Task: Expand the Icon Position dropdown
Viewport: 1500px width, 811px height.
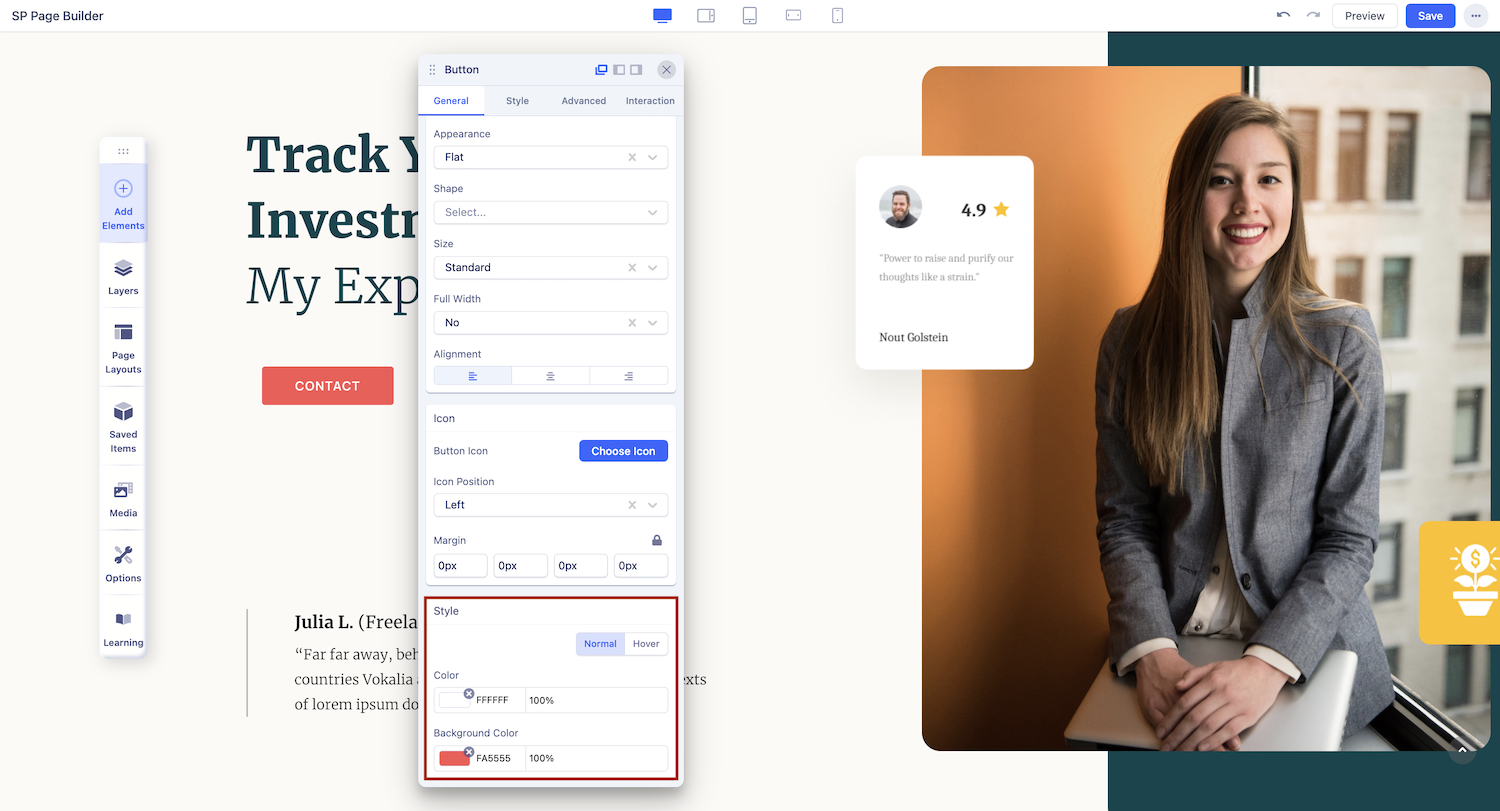Action: click(x=652, y=505)
